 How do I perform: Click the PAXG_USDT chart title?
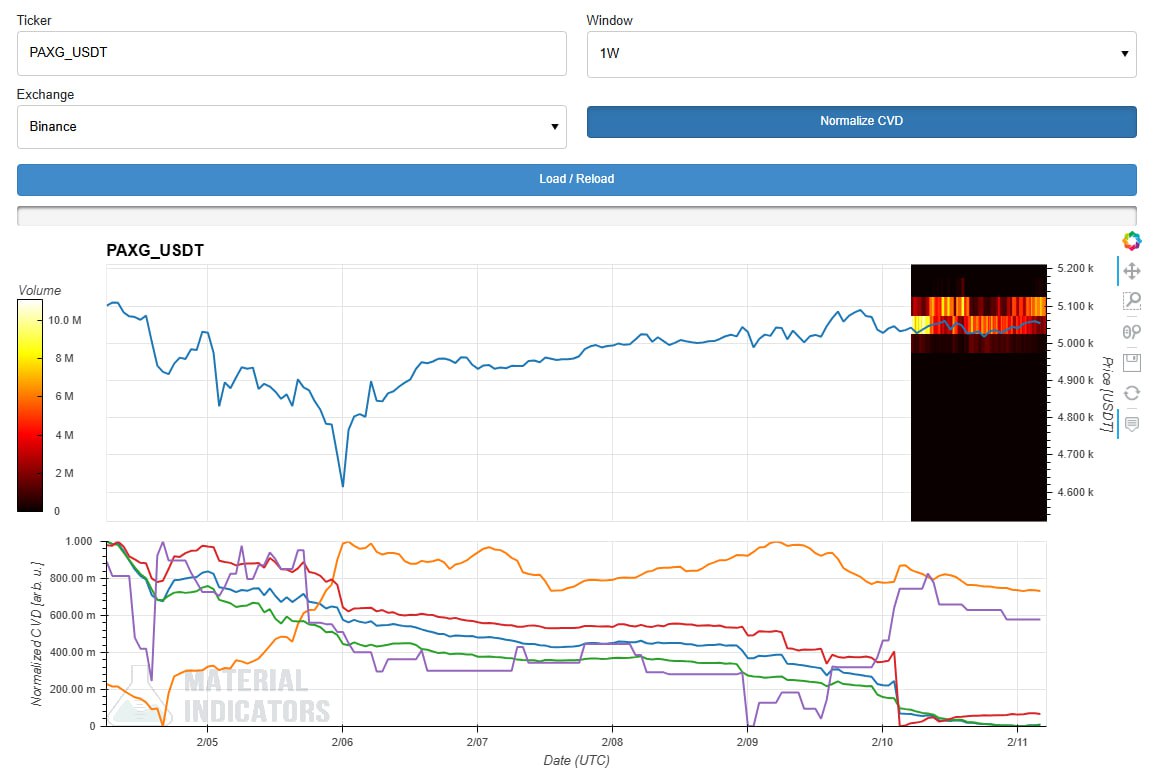(155, 250)
